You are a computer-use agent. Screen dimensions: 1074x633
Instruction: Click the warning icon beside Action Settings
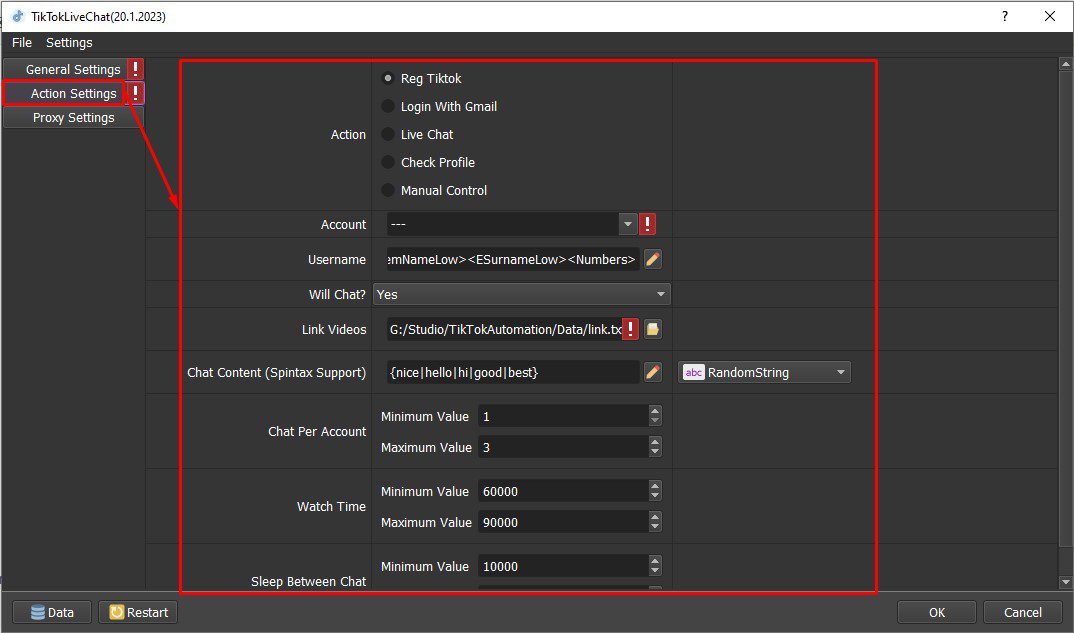pyautogui.click(x=136, y=92)
